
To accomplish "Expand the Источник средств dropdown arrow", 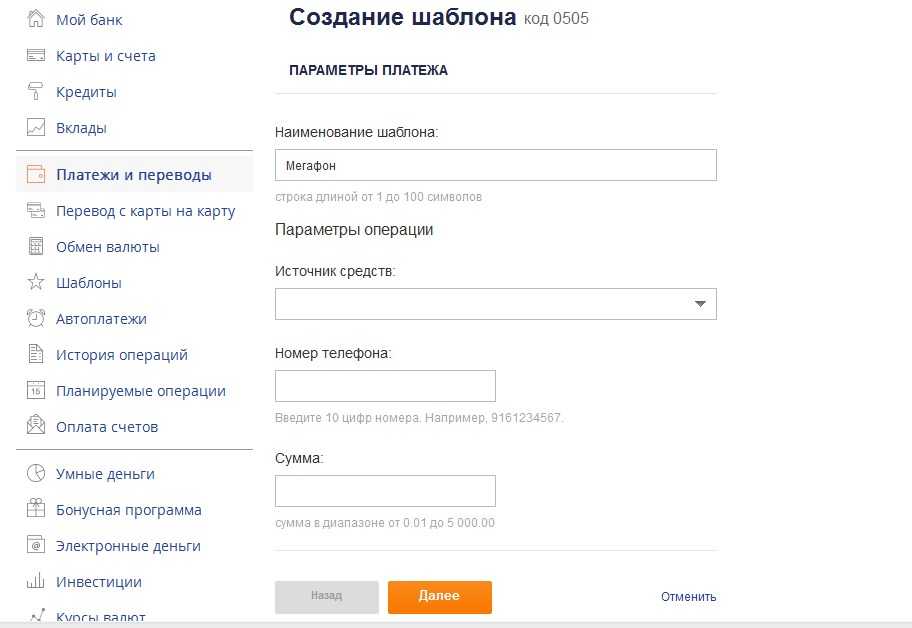I will tap(700, 304).
